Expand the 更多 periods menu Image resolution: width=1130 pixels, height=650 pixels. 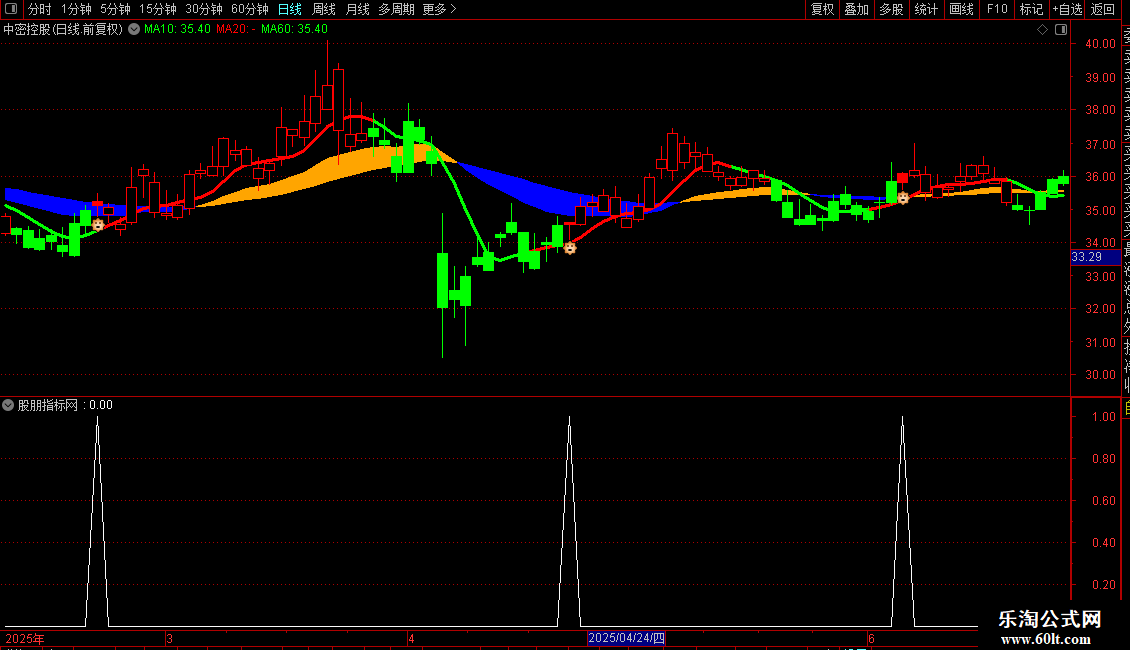[x=439, y=9]
